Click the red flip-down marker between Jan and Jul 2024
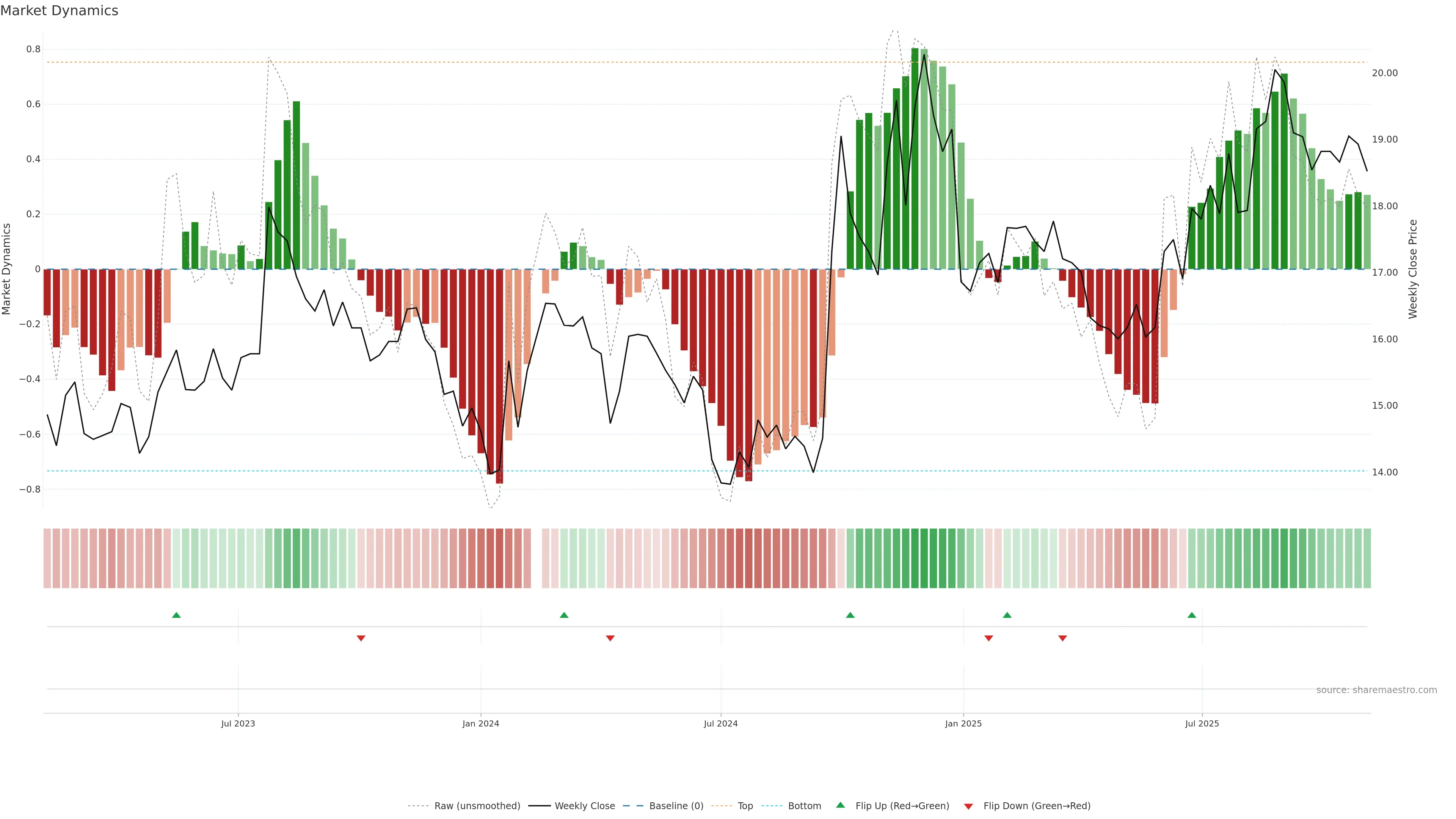This screenshot has height=819, width=1456. (x=610, y=638)
